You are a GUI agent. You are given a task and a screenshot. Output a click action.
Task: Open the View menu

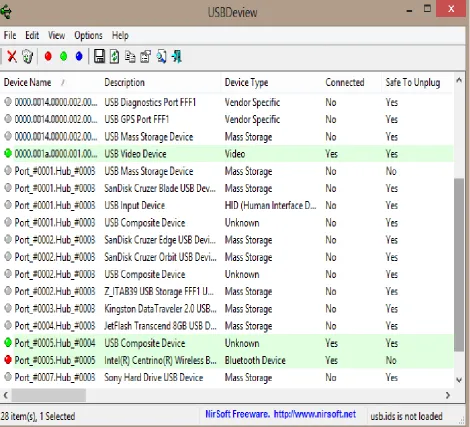click(x=56, y=35)
